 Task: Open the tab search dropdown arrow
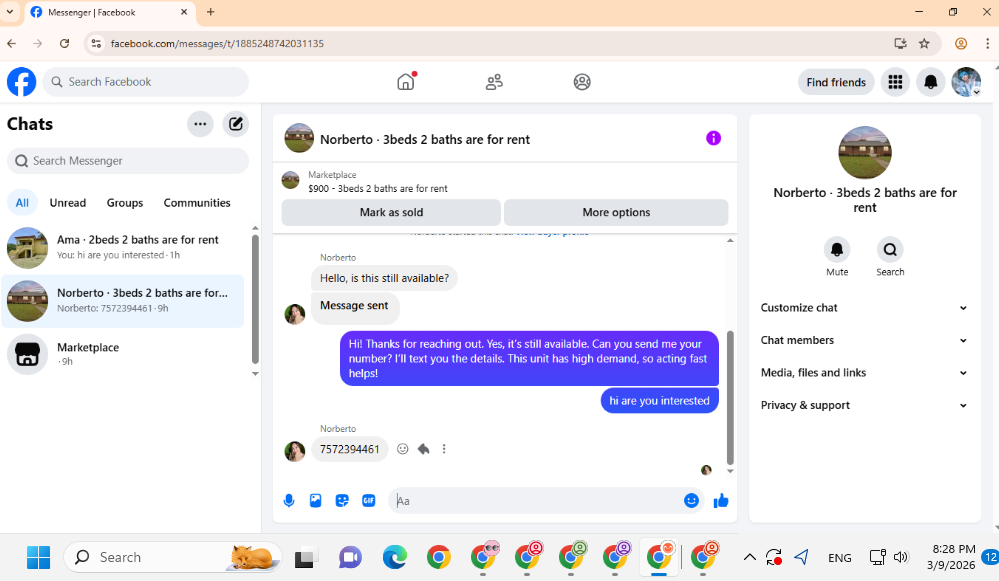tap(10, 11)
